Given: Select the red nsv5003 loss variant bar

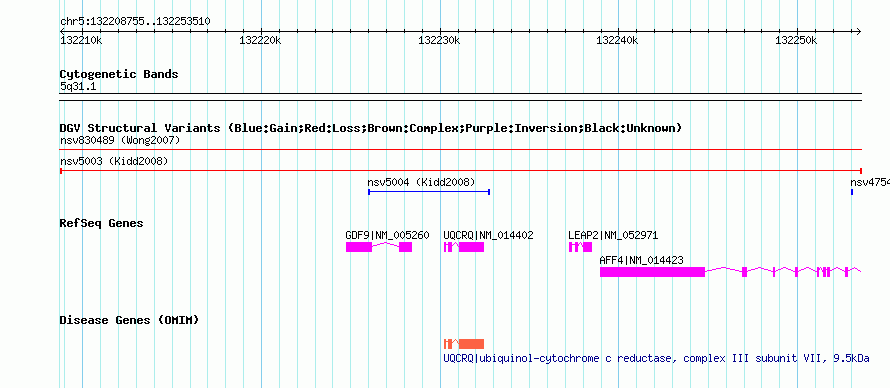Looking at the screenshot, I should coord(461,171).
